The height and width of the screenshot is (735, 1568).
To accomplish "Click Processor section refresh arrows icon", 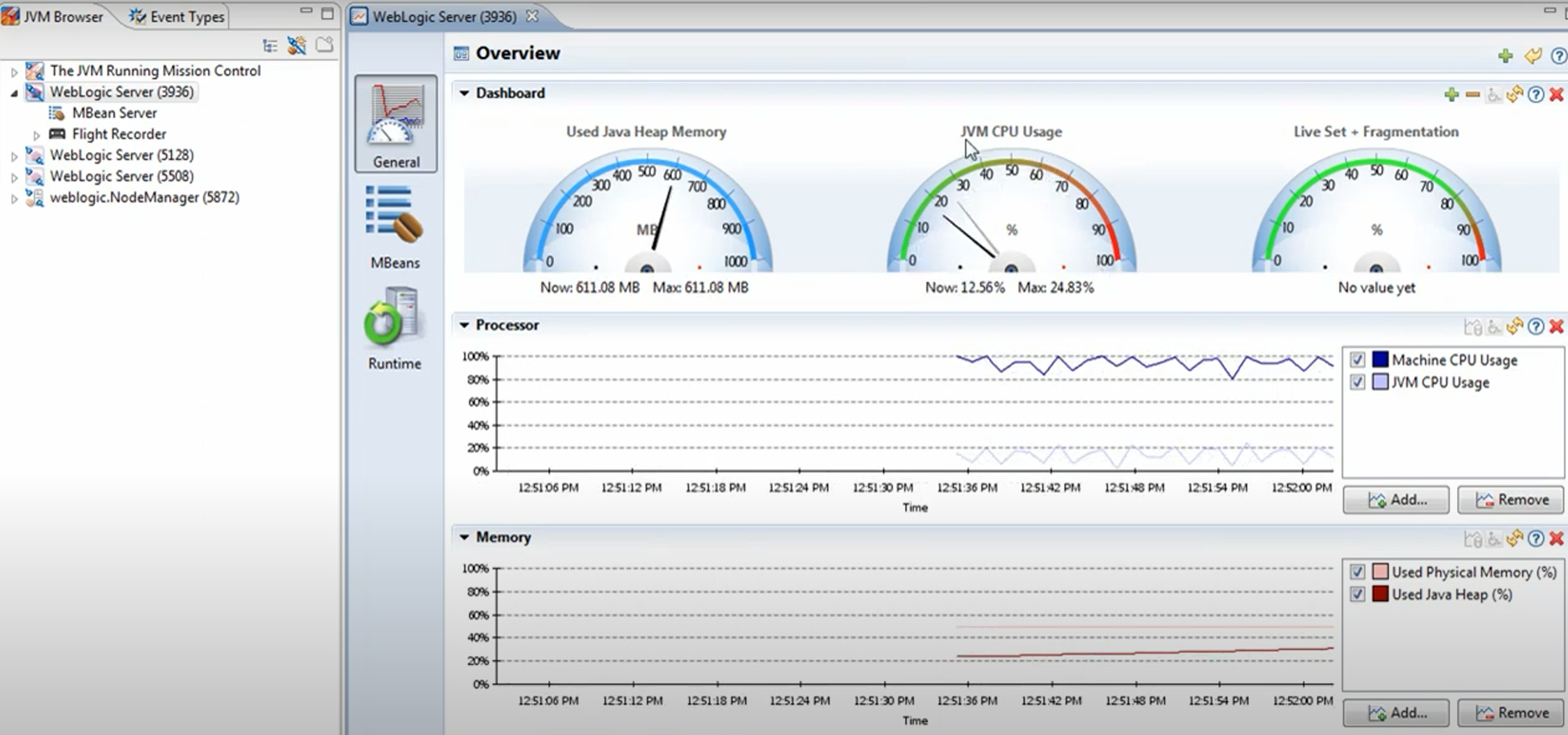I will pos(1515,326).
